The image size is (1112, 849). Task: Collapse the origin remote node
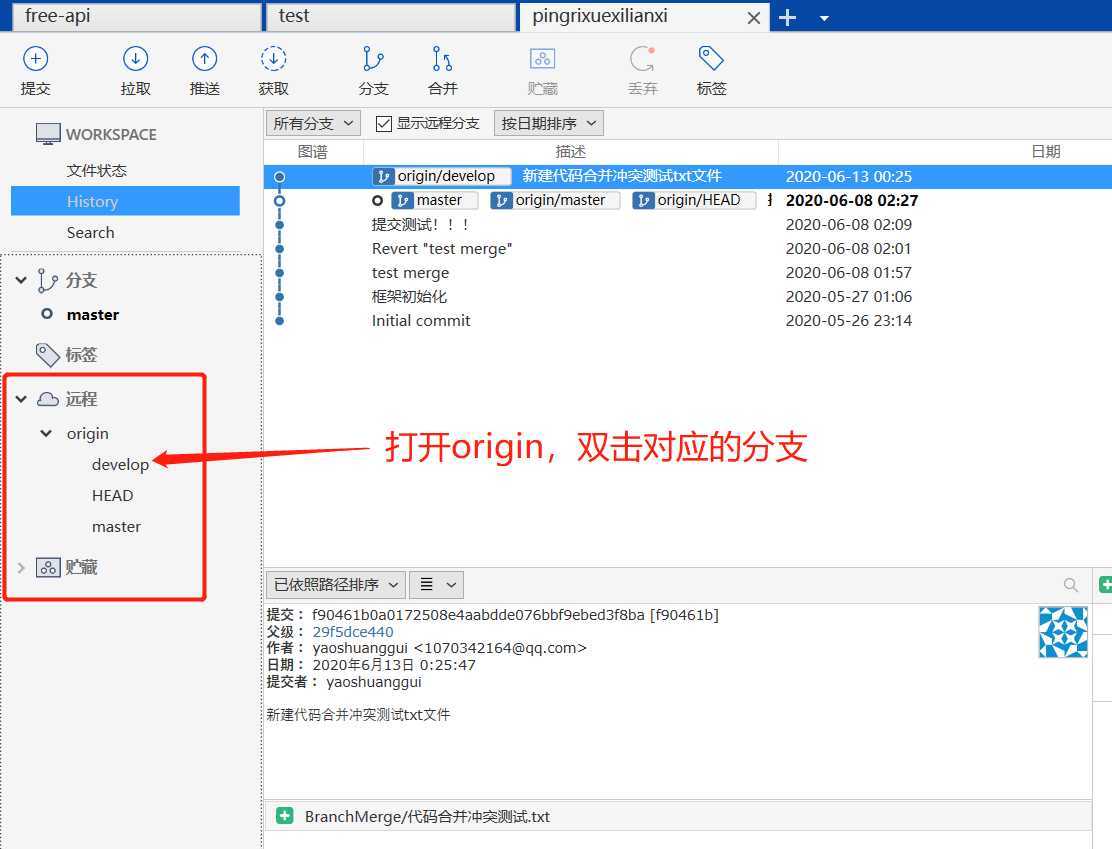pyautogui.click(x=46, y=433)
